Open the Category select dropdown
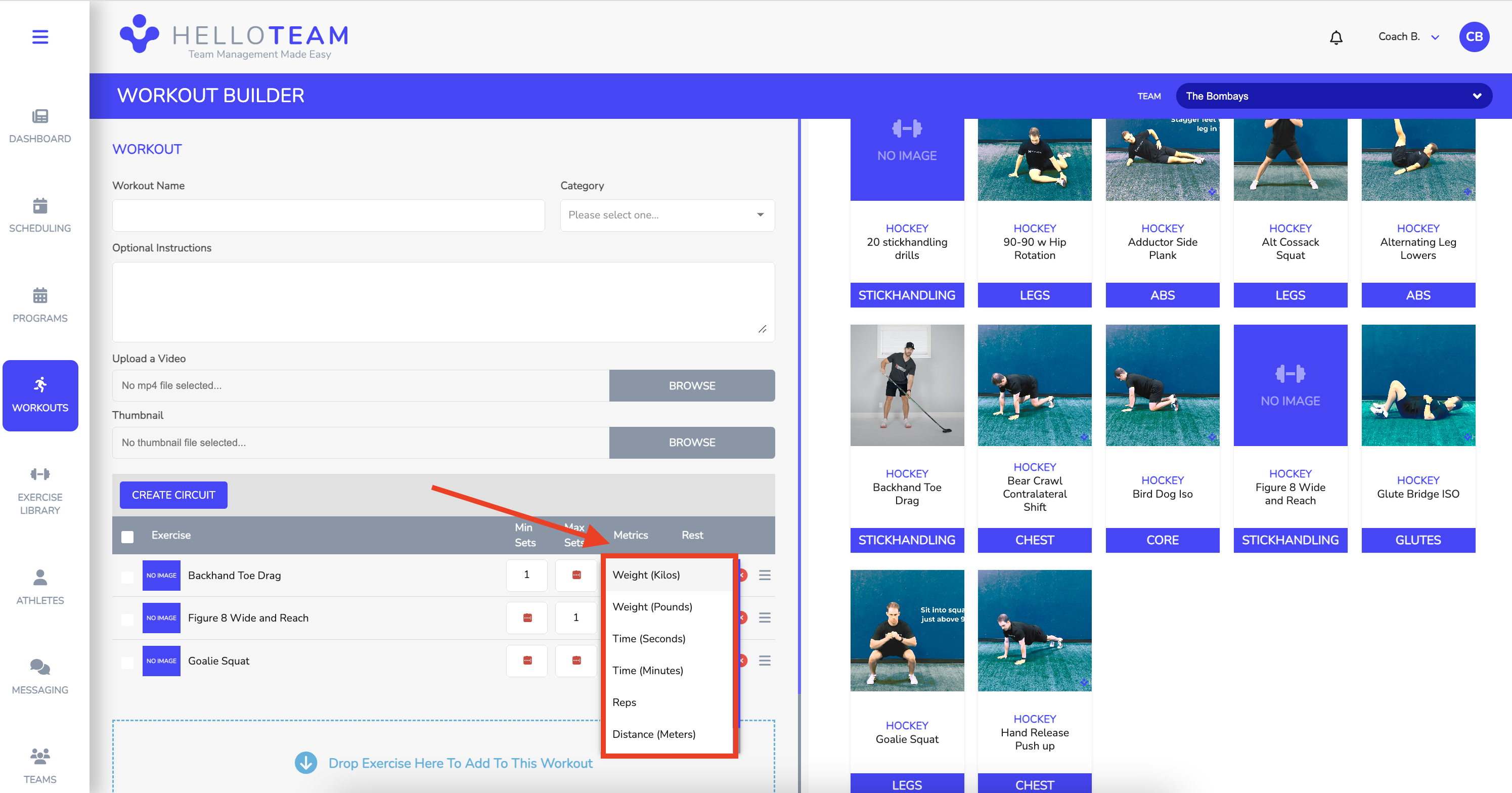The width and height of the screenshot is (1512, 793). (668, 215)
